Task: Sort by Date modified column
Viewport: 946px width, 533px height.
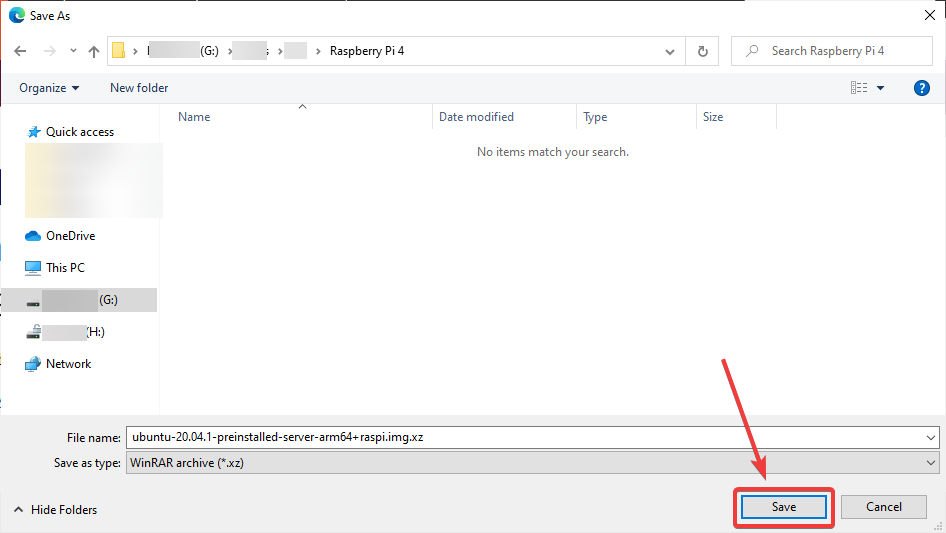Action: (x=476, y=116)
